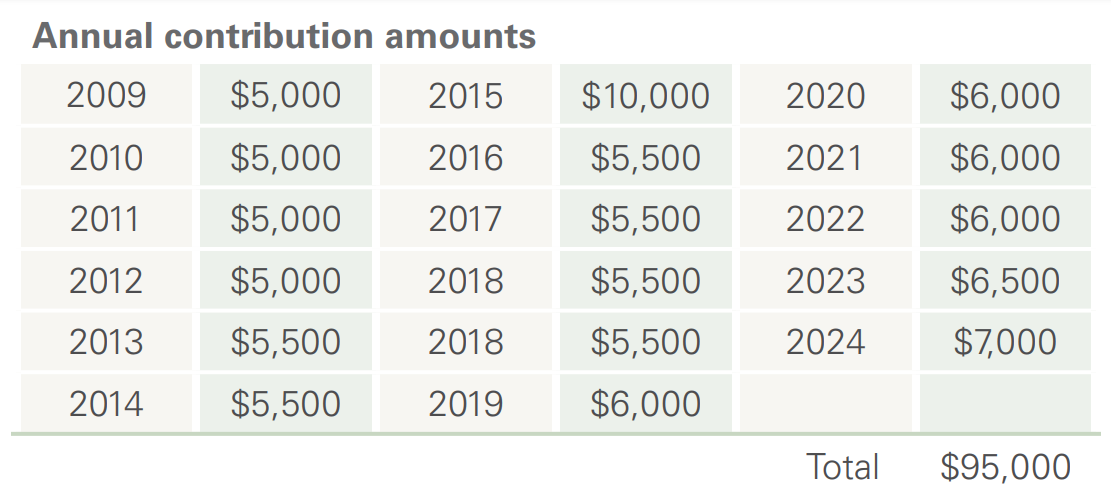The image size is (1111, 496).
Task: Click the 2019 year cell
Action: [465, 404]
